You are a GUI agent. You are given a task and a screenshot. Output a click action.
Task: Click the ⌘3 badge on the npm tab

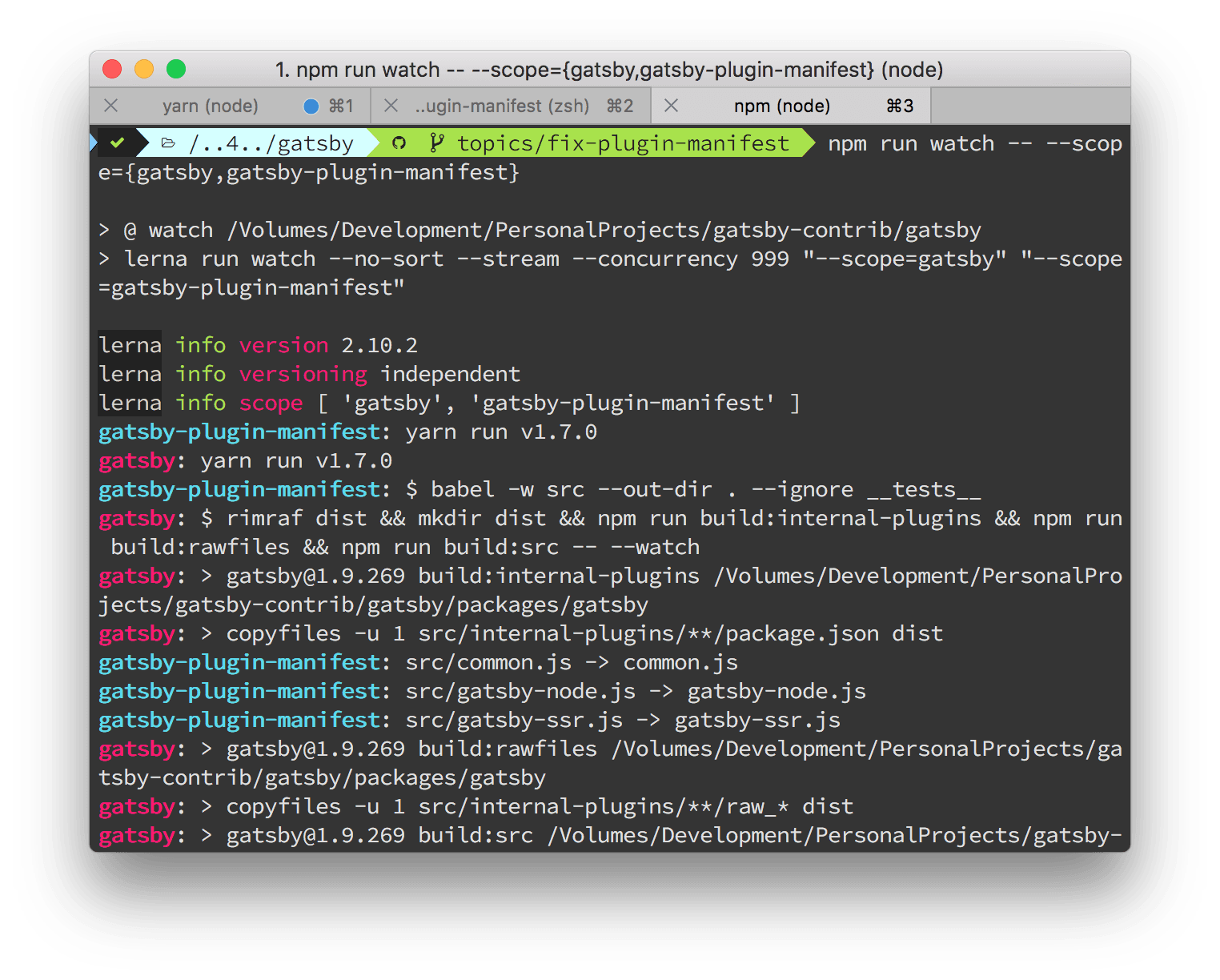point(899,105)
